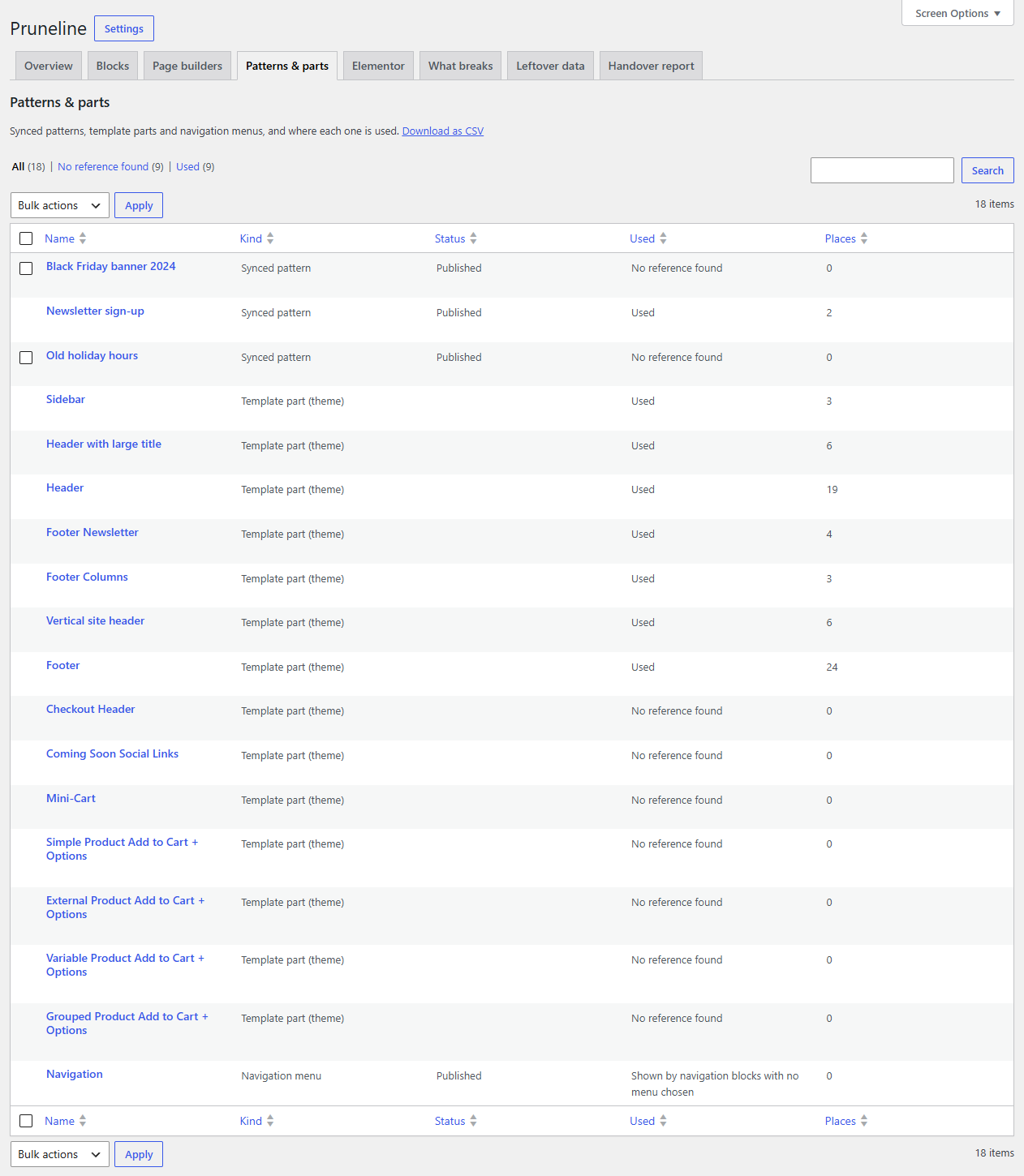
Task: Click Places value 19 in Header row
Action: [x=832, y=489]
